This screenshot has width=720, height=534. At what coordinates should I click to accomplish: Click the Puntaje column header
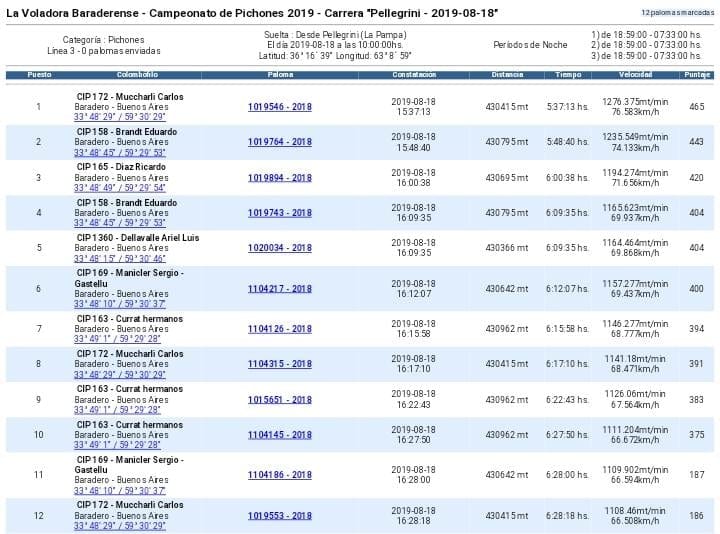tap(697, 75)
